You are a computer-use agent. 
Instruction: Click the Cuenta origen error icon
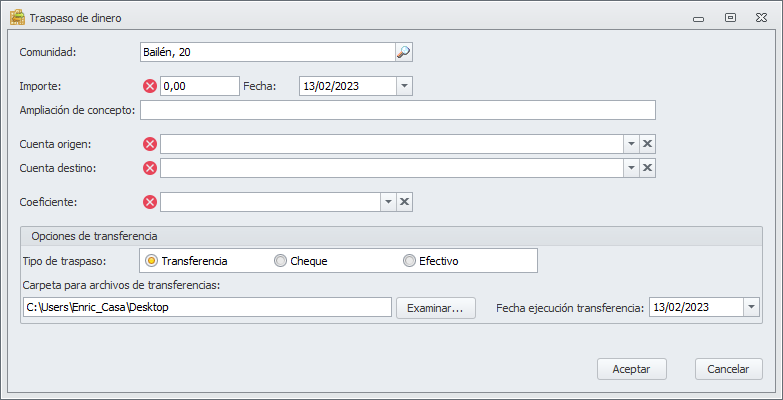pos(151,144)
